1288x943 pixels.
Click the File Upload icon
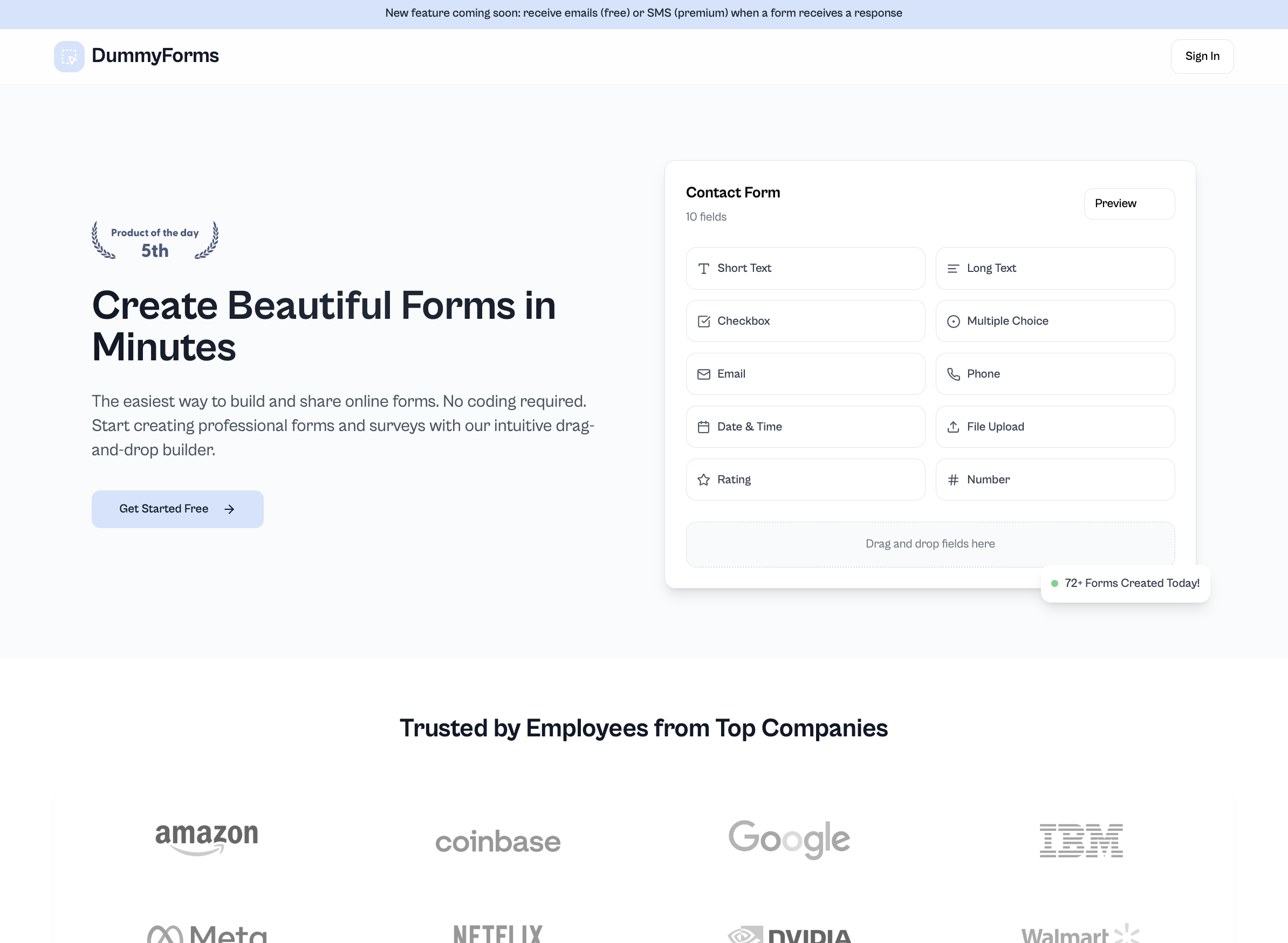click(x=954, y=426)
